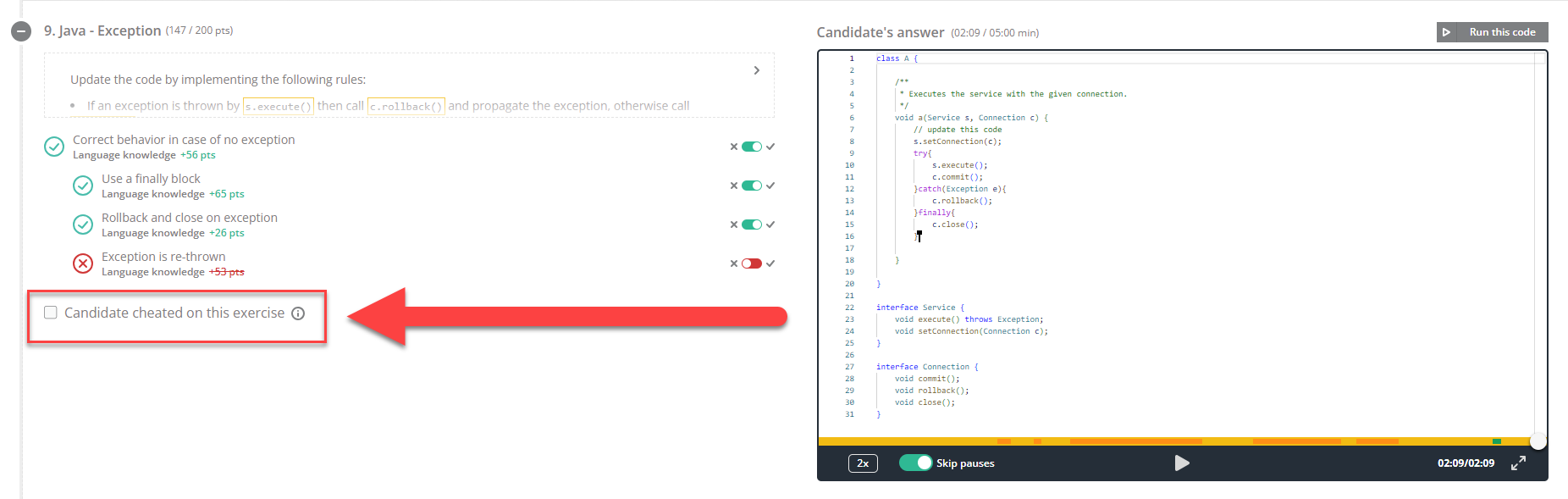Click the replay timeline end handle

pos(1538,441)
